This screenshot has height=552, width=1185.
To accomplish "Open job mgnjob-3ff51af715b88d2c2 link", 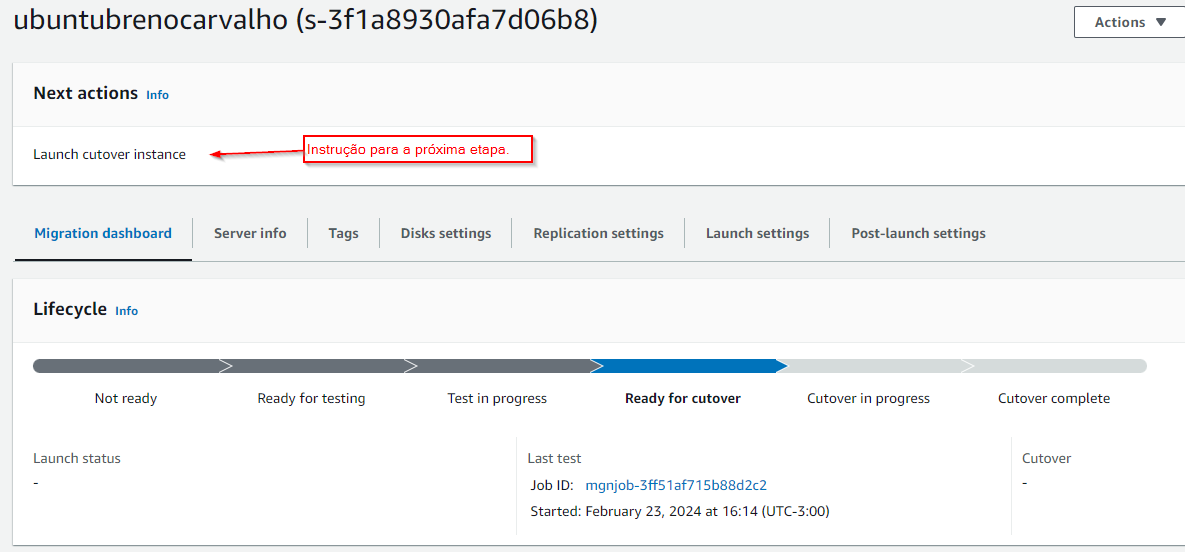I will click(x=676, y=485).
